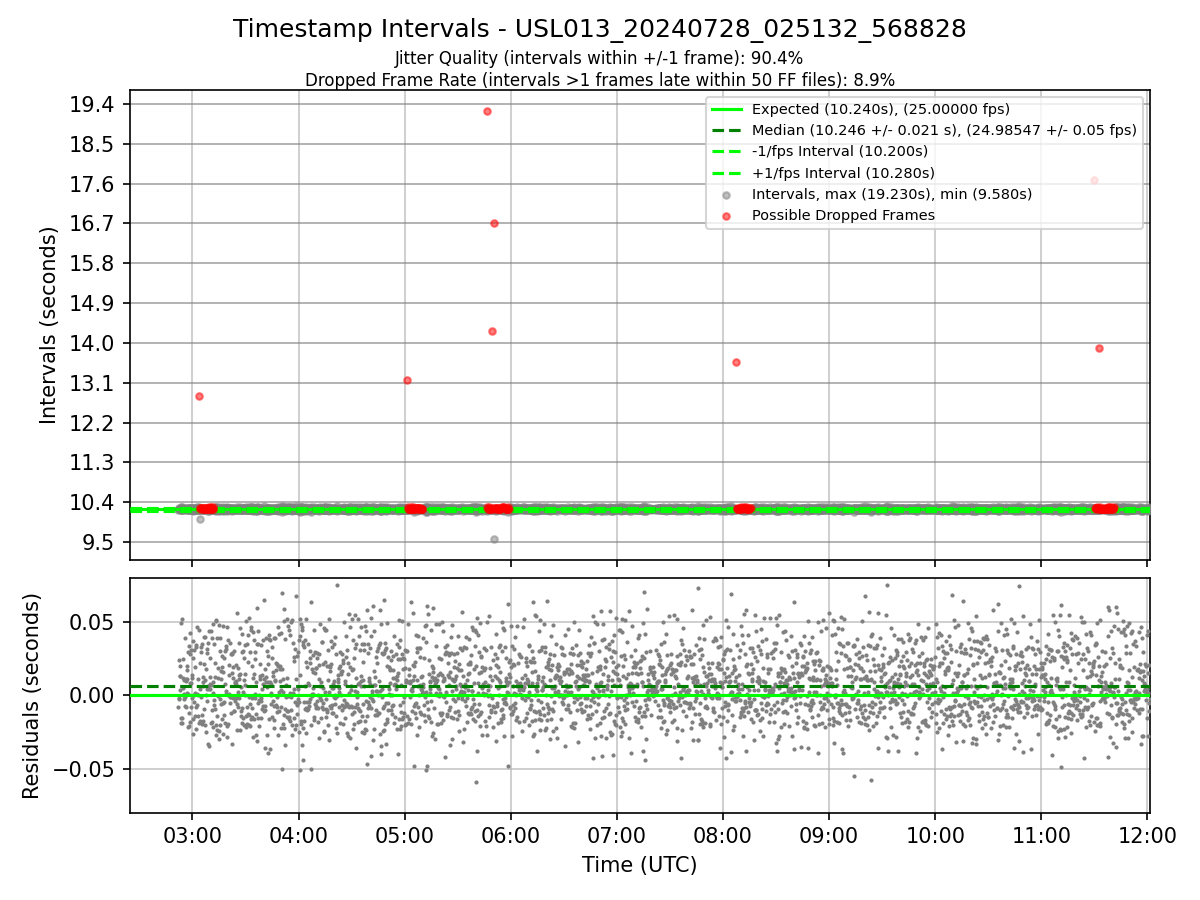1200x900 pixels.
Task: Click the 13.1 y-axis tick label
Action: point(94,383)
